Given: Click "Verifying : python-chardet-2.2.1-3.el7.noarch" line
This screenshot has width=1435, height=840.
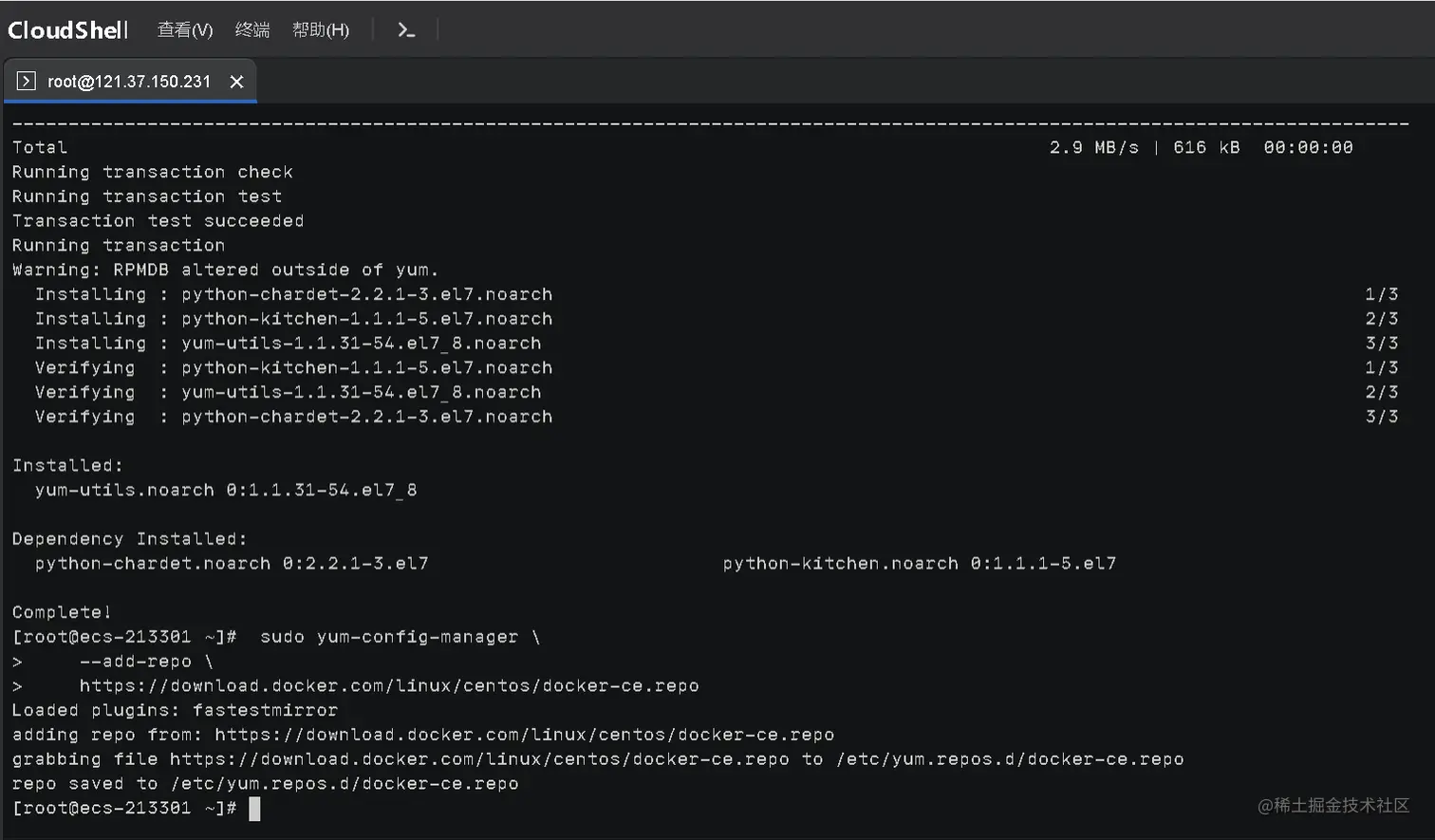Looking at the screenshot, I should pos(293,417).
